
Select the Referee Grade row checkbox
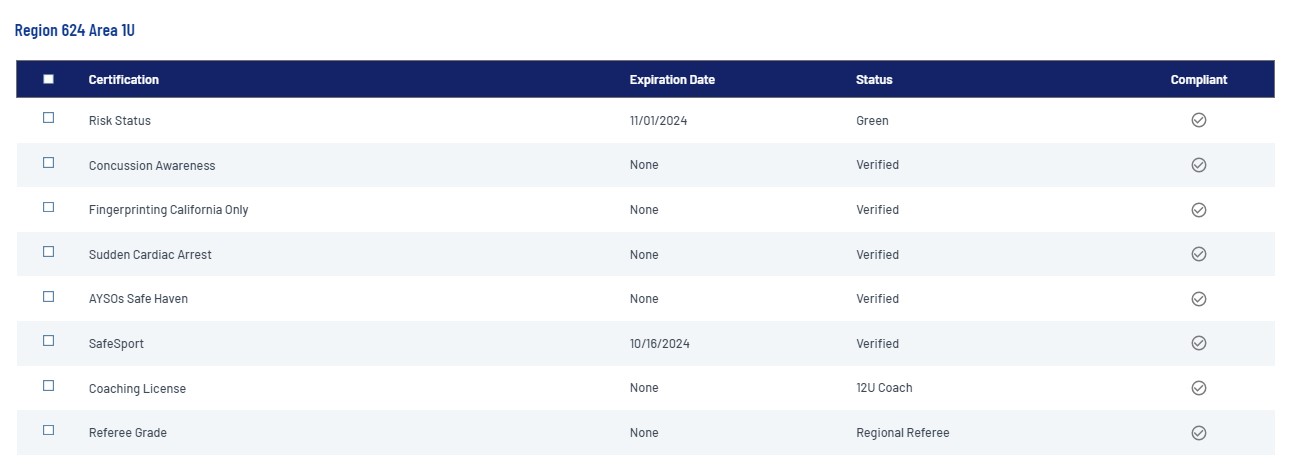[x=48, y=430]
